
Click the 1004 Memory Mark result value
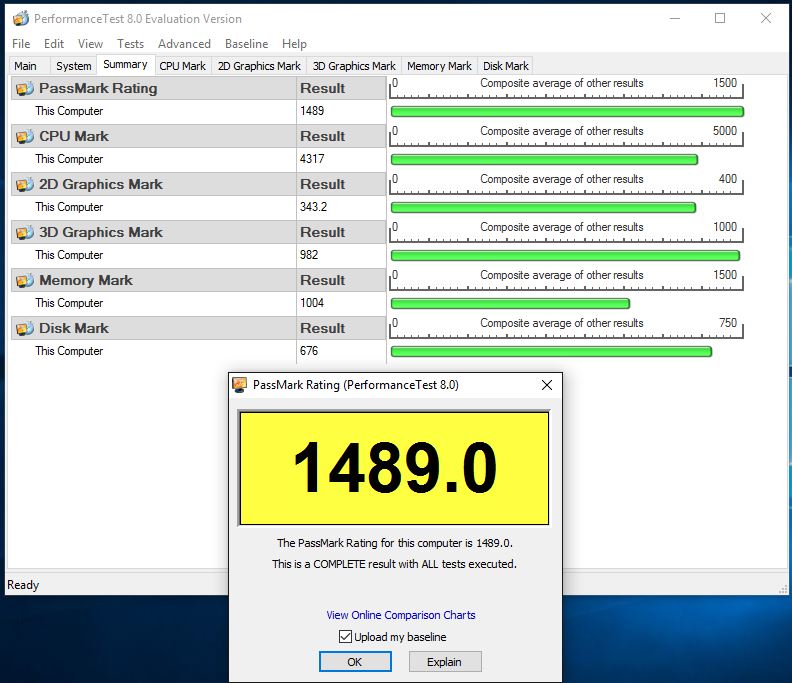tap(312, 303)
